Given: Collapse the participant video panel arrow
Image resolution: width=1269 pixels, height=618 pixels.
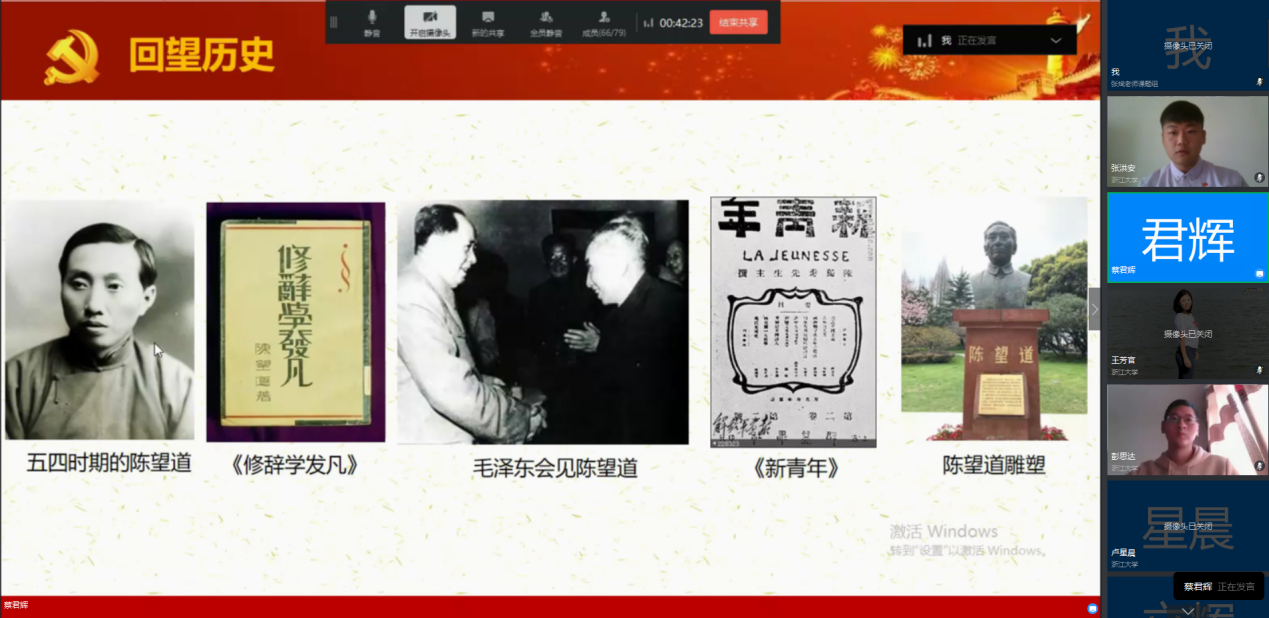Looking at the screenshot, I should click(1094, 309).
